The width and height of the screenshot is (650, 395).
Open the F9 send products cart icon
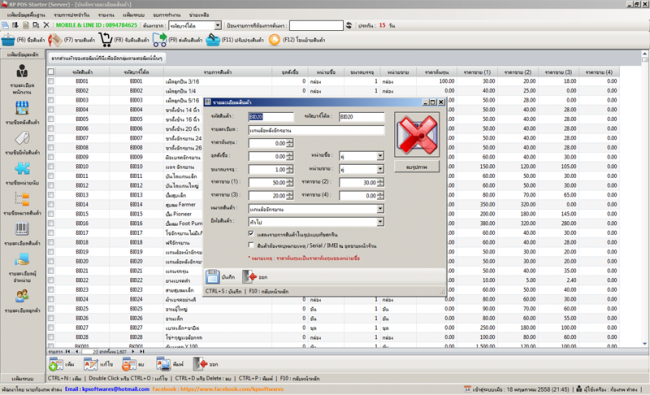coord(160,40)
